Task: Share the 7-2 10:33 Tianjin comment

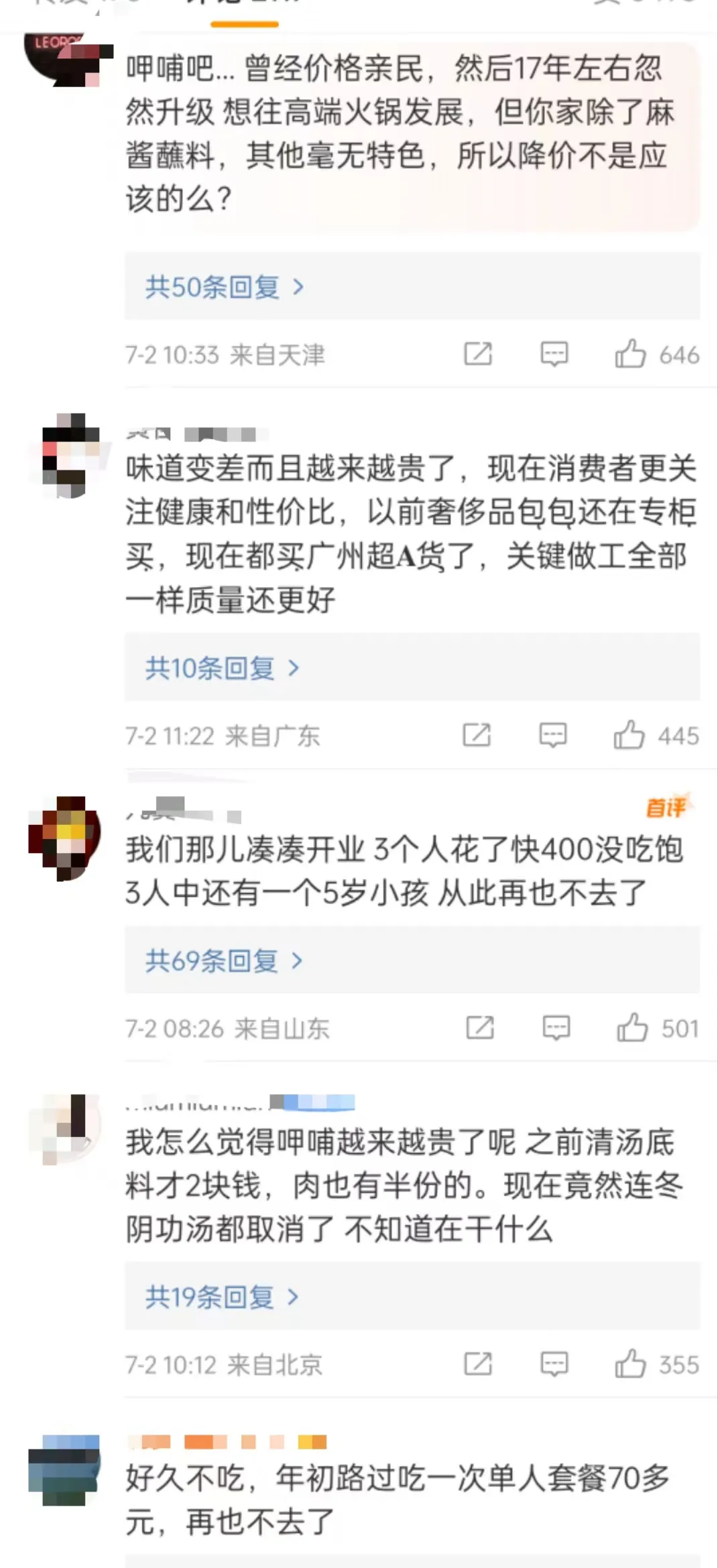Action: coord(478,354)
